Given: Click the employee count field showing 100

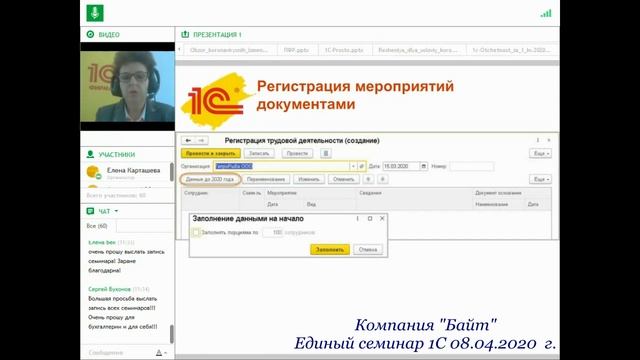Looking at the screenshot, I should [x=273, y=232].
